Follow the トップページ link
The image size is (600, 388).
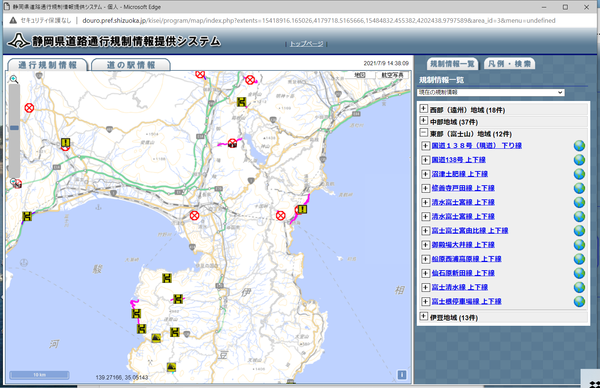click(306, 44)
